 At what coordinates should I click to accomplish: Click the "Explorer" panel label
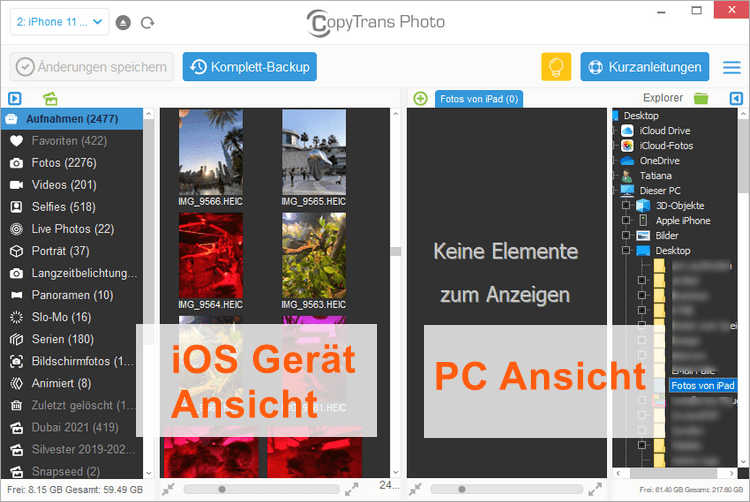662,98
